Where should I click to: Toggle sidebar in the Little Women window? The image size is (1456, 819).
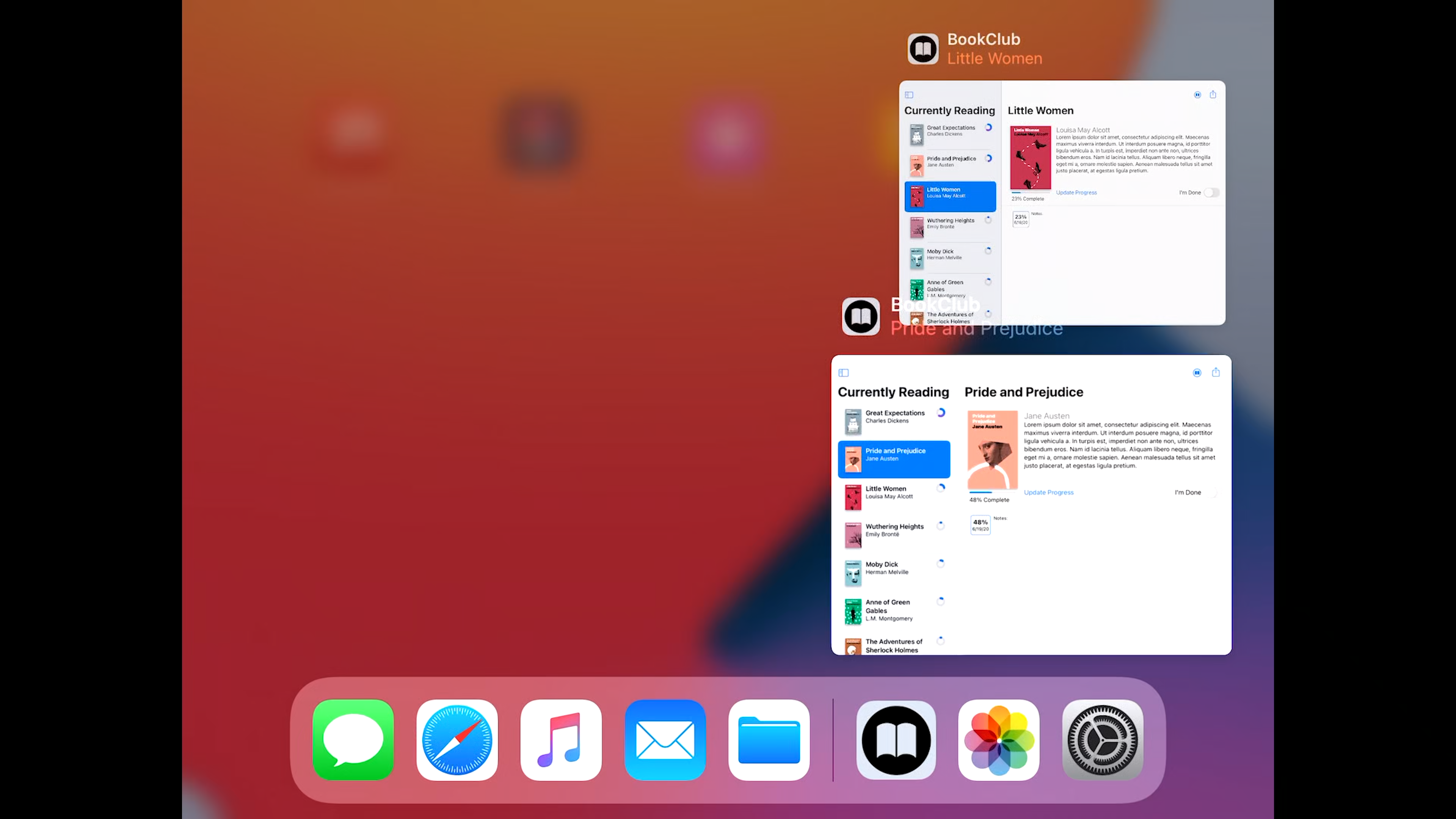click(x=909, y=95)
